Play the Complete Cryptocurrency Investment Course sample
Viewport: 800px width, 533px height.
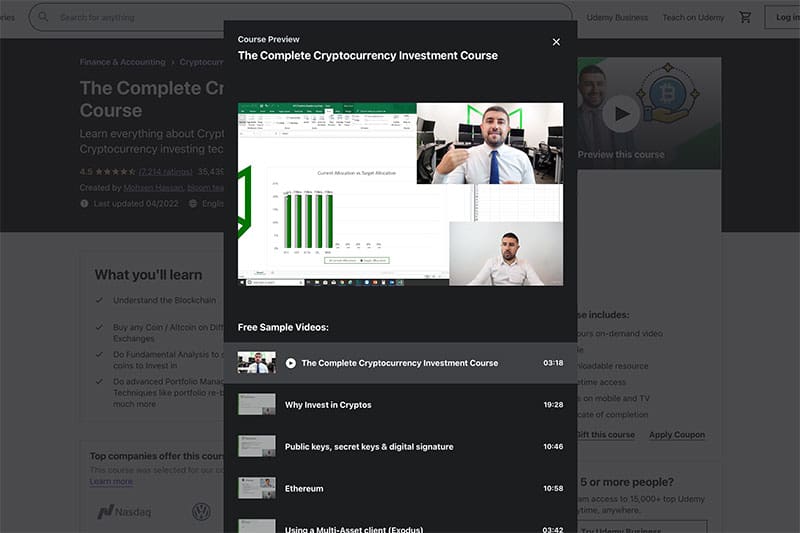point(400,363)
